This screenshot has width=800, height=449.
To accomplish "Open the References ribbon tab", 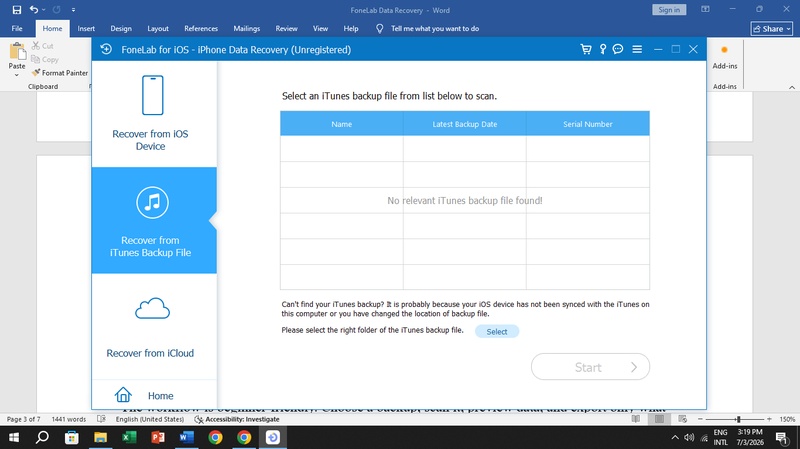I will pyautogui.click(x=201, y=29).
